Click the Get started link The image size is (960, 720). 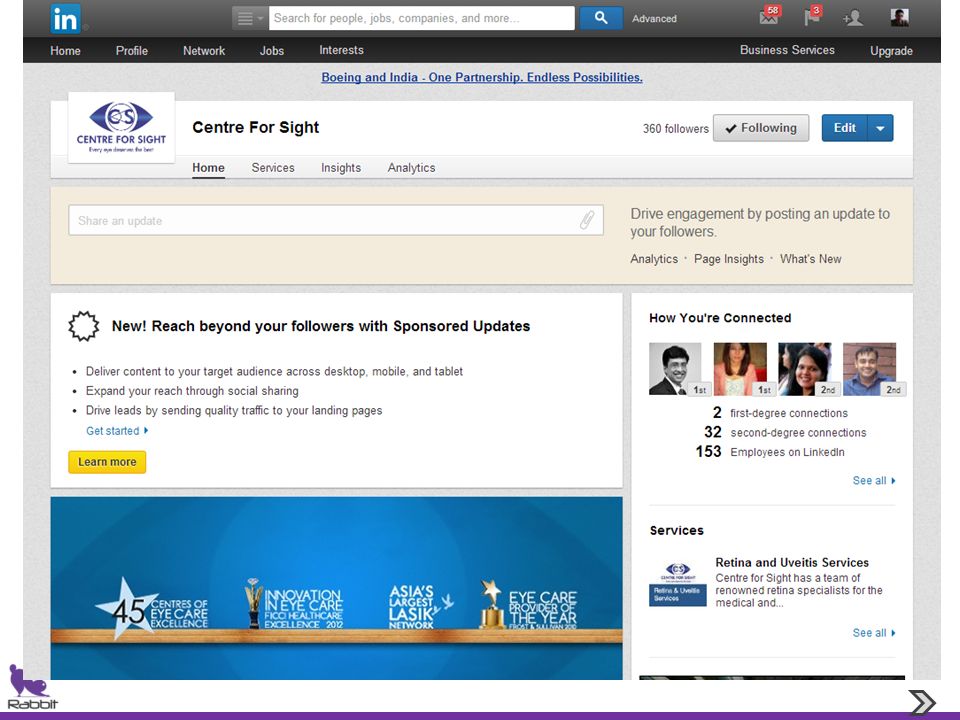click(117, 431)
